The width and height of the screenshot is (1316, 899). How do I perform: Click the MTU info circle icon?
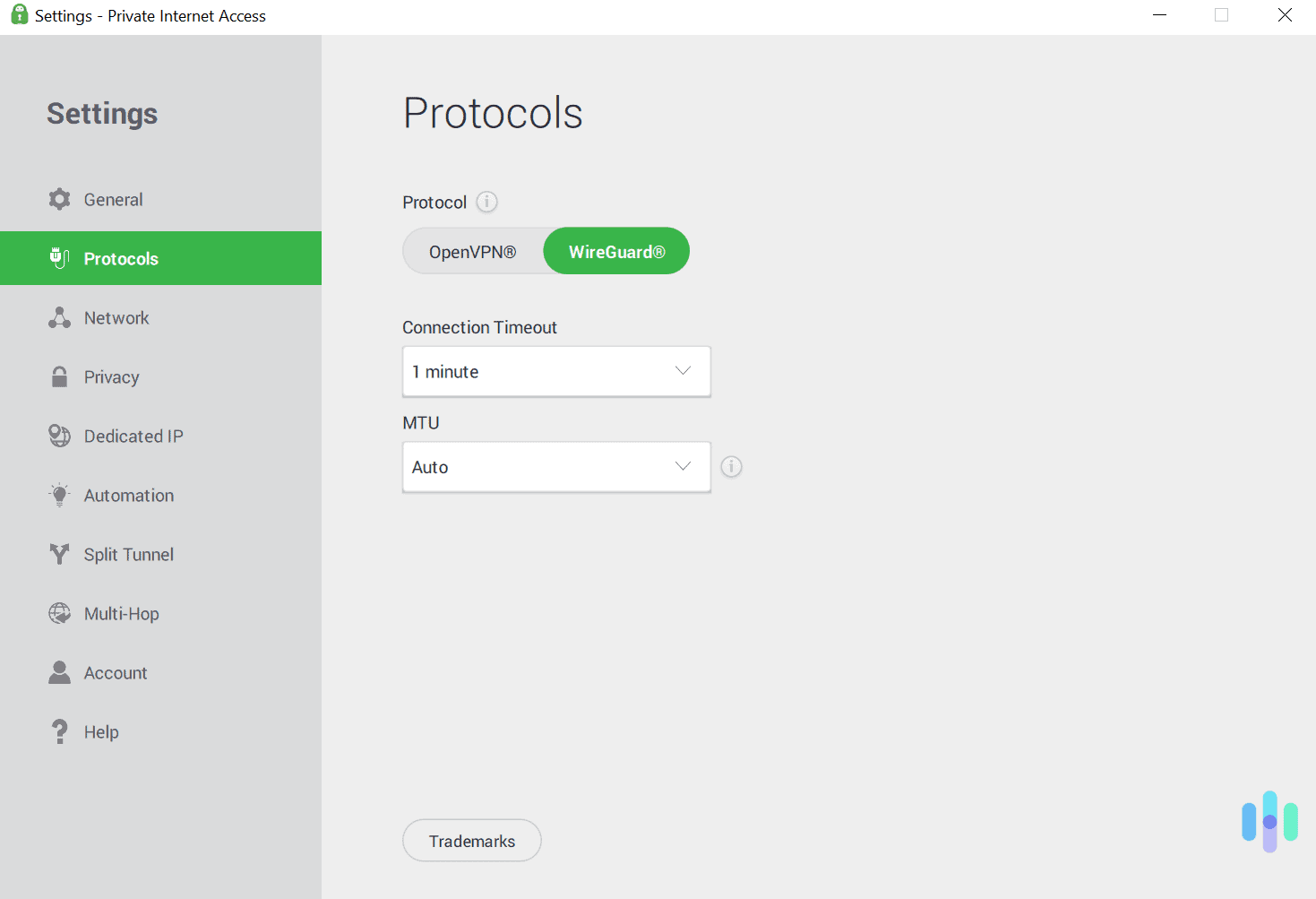[731, 466]
